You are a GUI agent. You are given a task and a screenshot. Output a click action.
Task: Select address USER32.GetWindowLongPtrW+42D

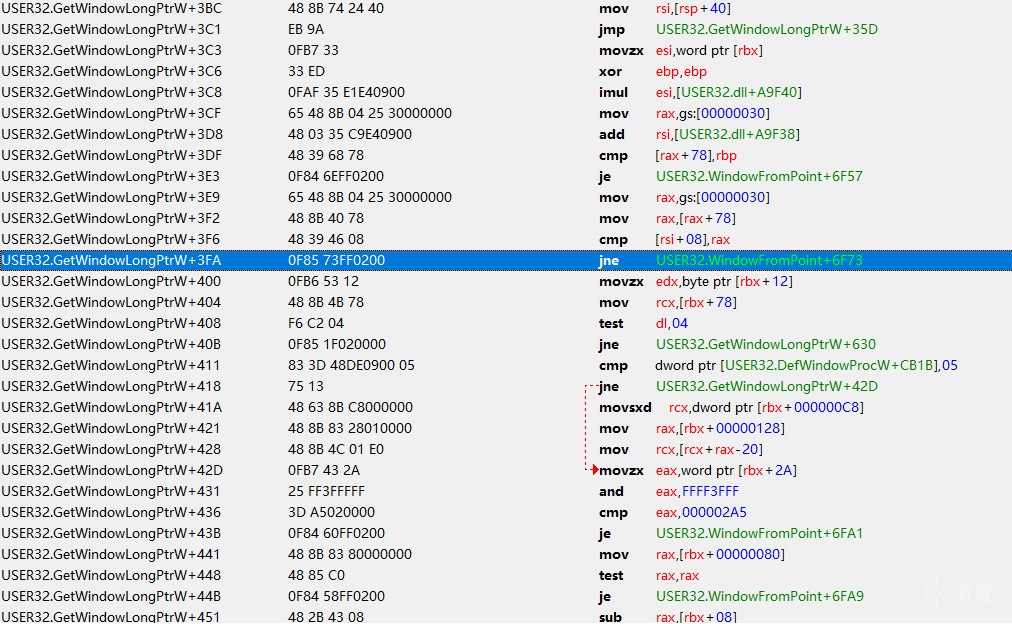[x=112, y=470]
